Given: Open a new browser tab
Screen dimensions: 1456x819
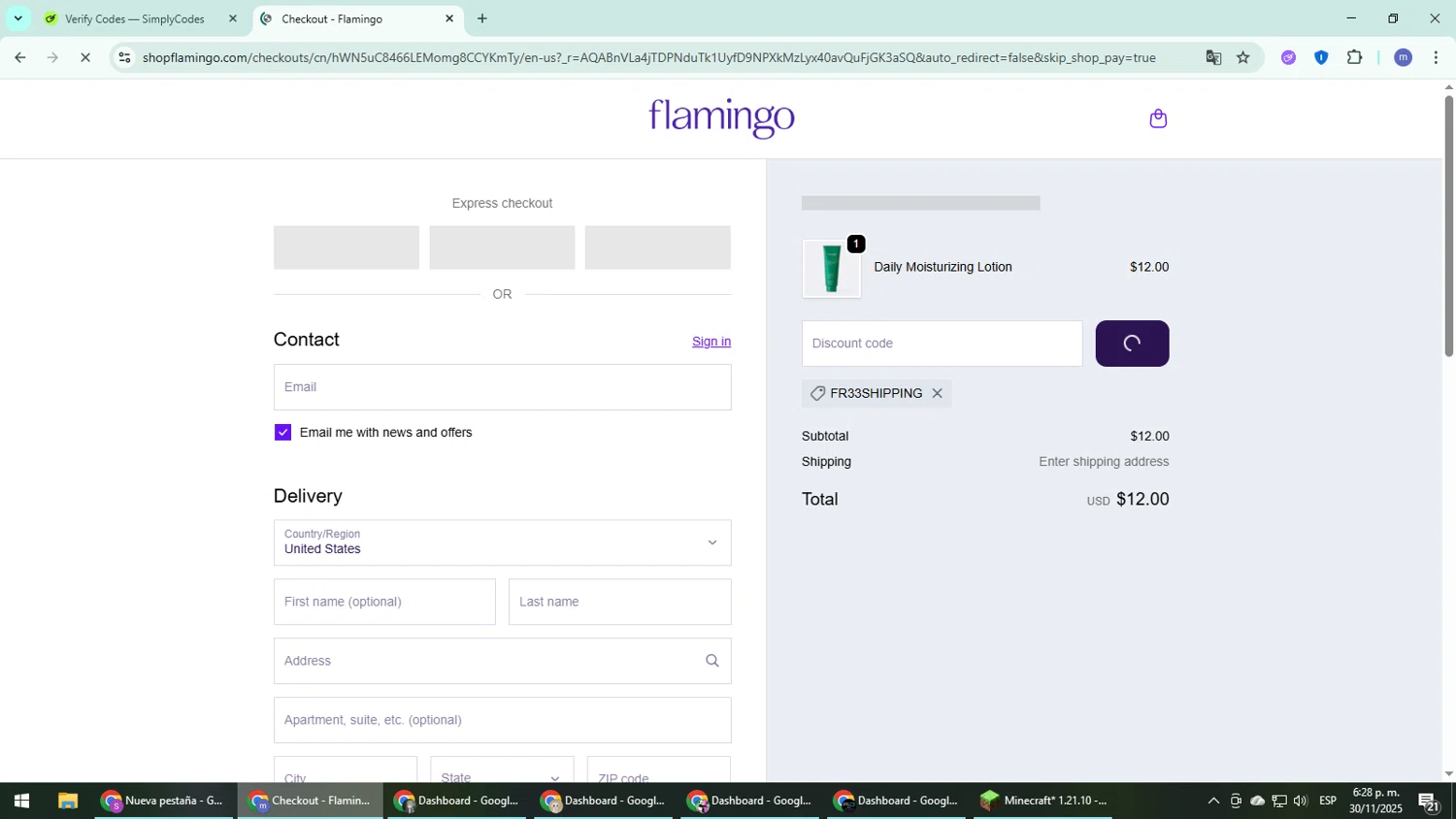Looking at the screenshot, I should [x=482, y=18].
